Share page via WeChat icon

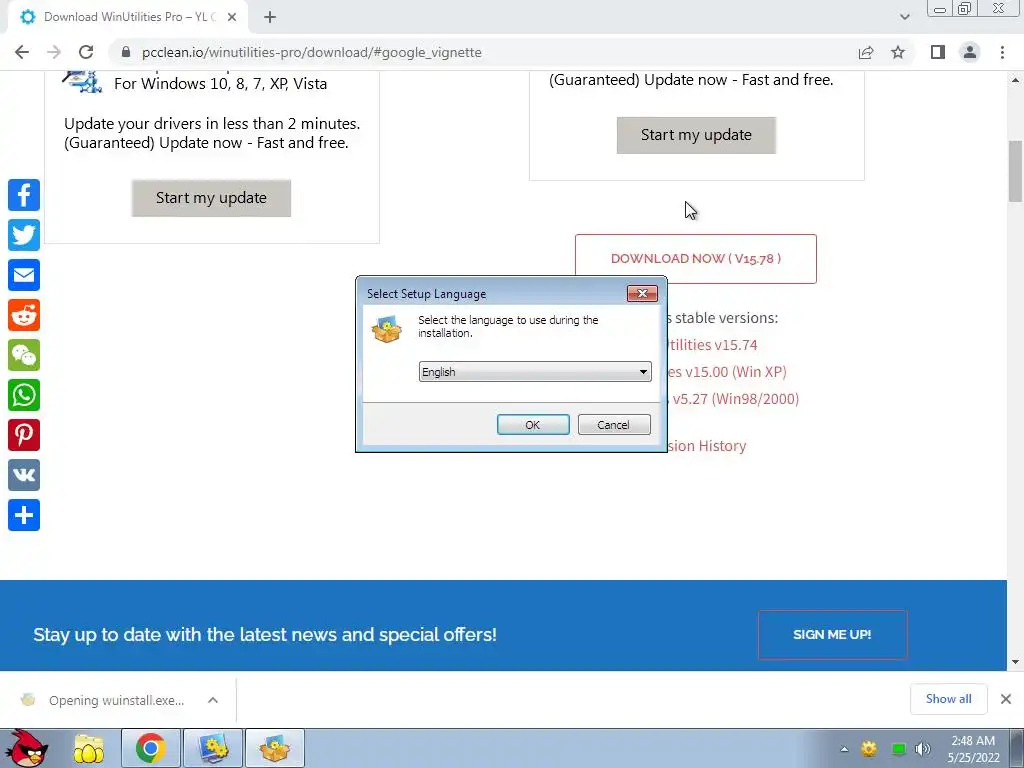(x=24, y=355)
